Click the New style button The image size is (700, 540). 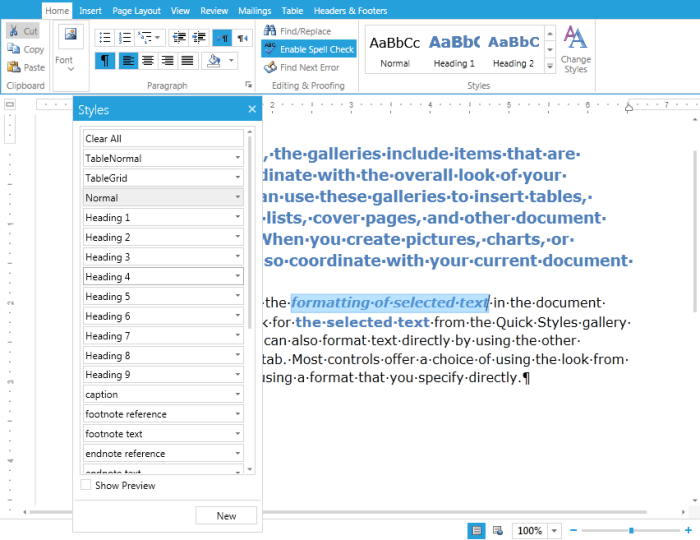click(x=226, y=515)
